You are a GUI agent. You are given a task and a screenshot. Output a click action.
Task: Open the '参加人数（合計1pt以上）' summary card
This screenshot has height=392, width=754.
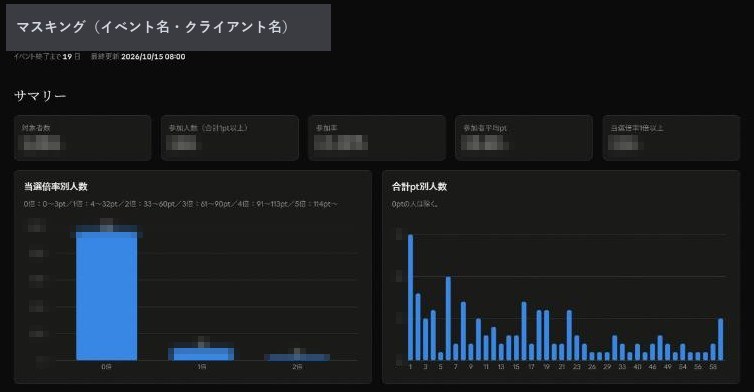[230, 138]
